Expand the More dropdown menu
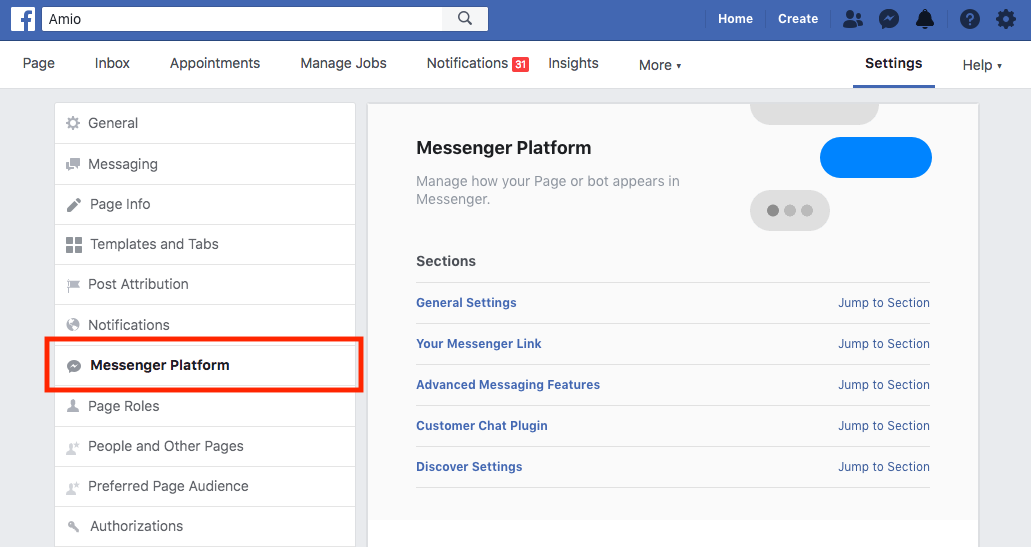Screen dimensions: 1031x547 pos(659,65)
